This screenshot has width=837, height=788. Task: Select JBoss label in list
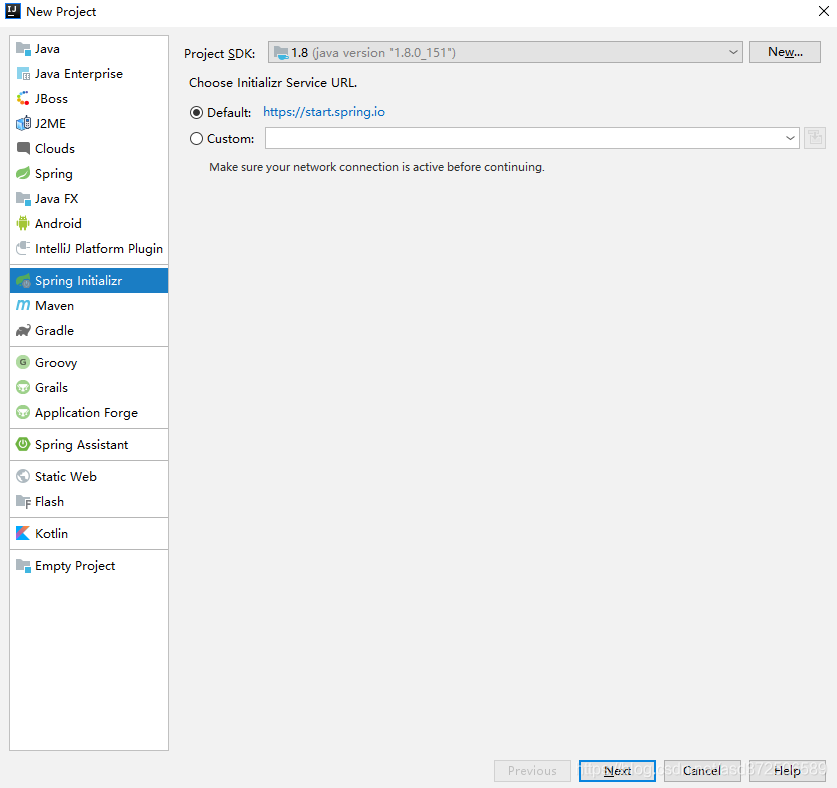click(51, 99)
